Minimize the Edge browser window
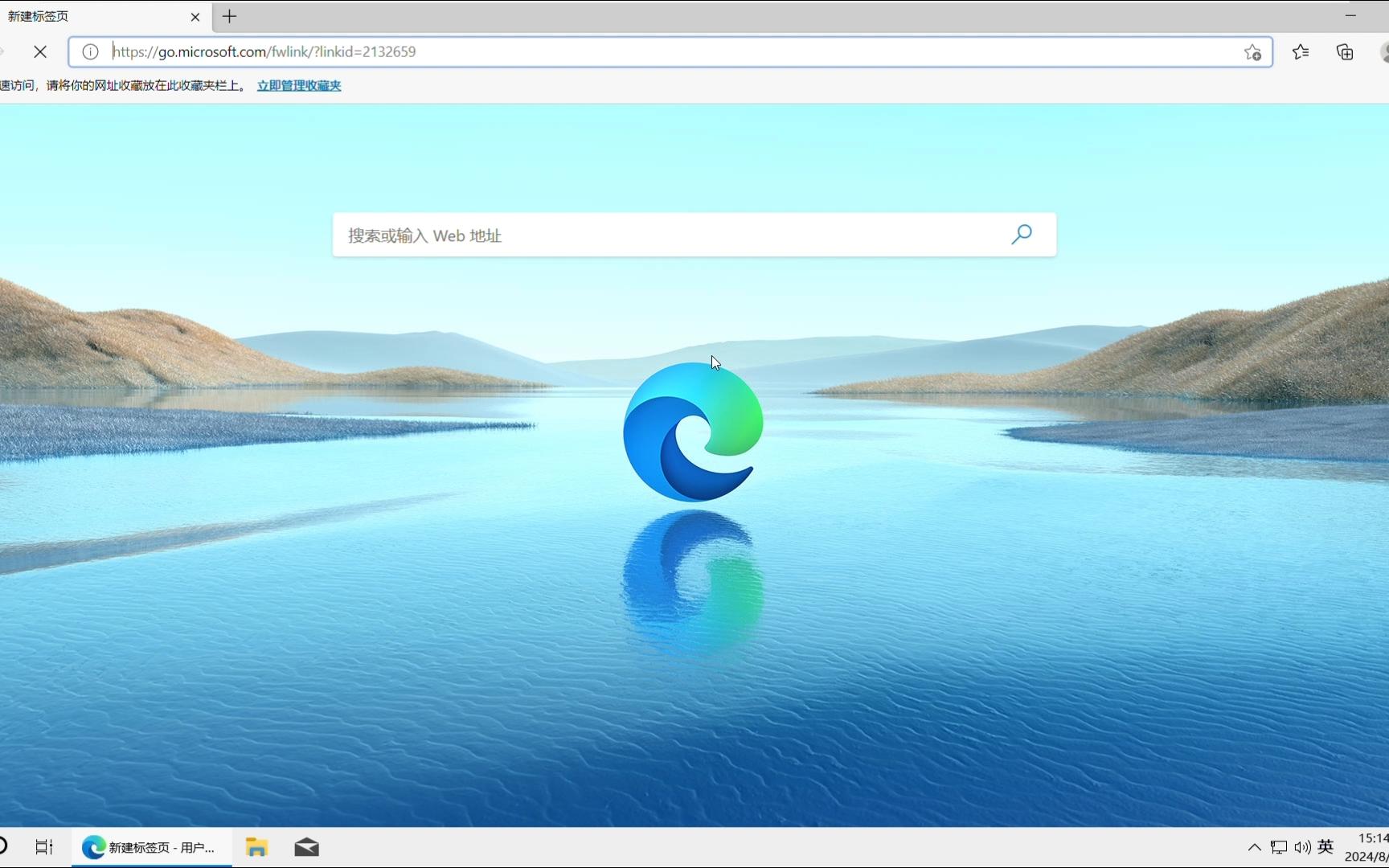 click(x=1350, y=15)
